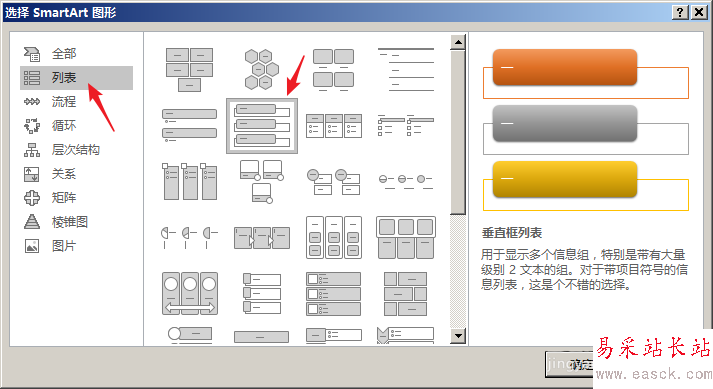Image resolution: width=713 pixels, height=389 pixels.
Task: Choose the vertical picture list layout
Action: 334,293
